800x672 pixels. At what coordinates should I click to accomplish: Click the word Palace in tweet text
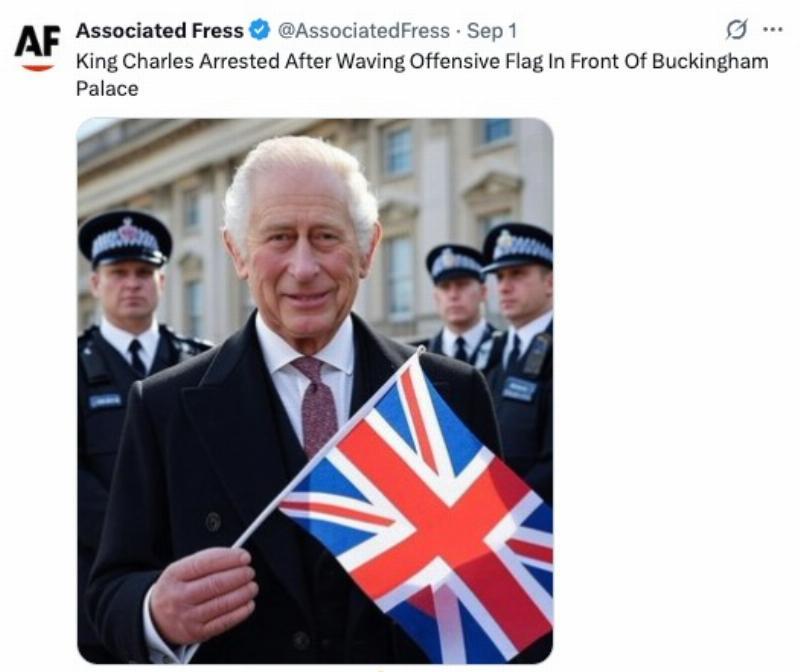tap(107, 89)
